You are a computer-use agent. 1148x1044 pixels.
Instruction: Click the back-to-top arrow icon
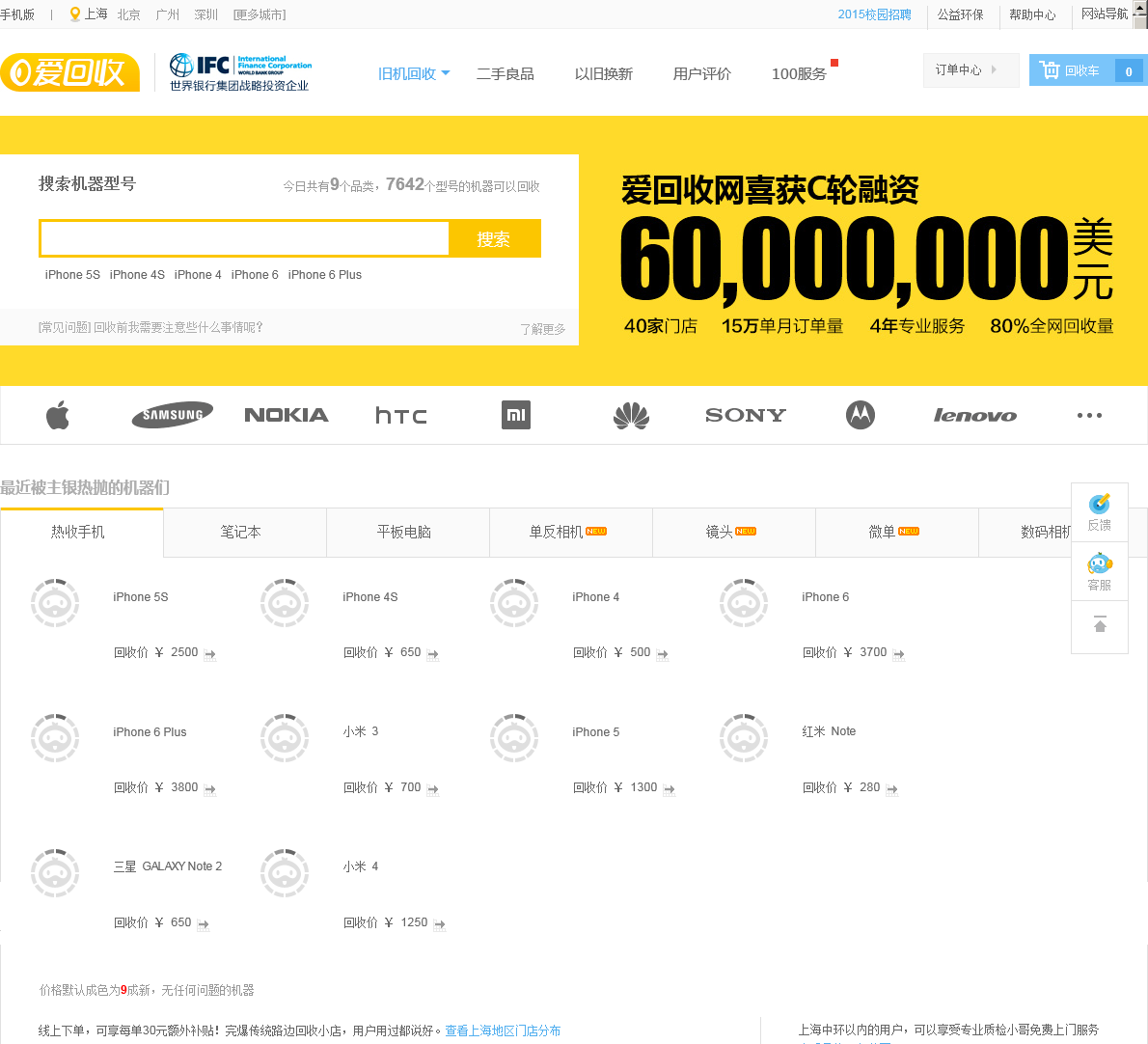pyautogui.click(x=1100, y=624)
